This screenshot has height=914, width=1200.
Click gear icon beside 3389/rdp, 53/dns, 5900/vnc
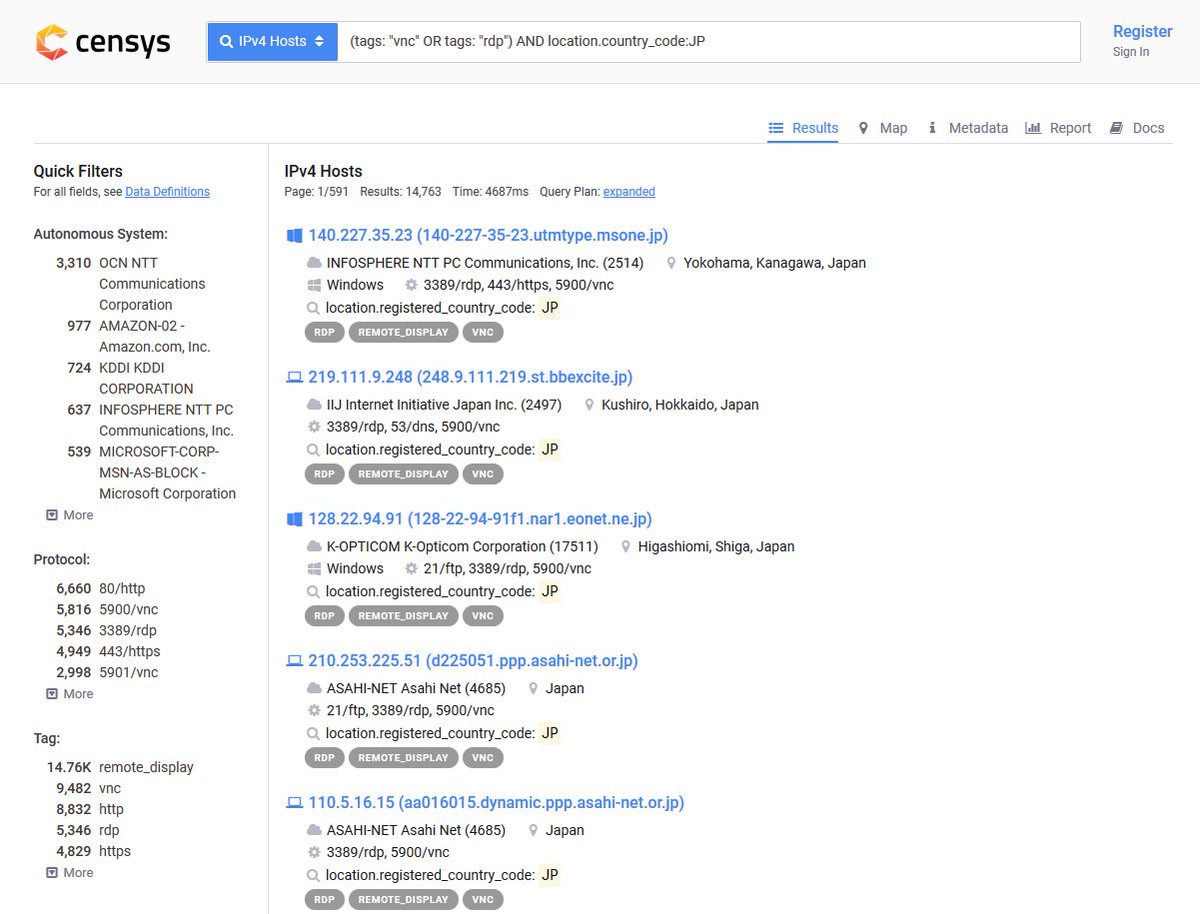pos(314,427)
